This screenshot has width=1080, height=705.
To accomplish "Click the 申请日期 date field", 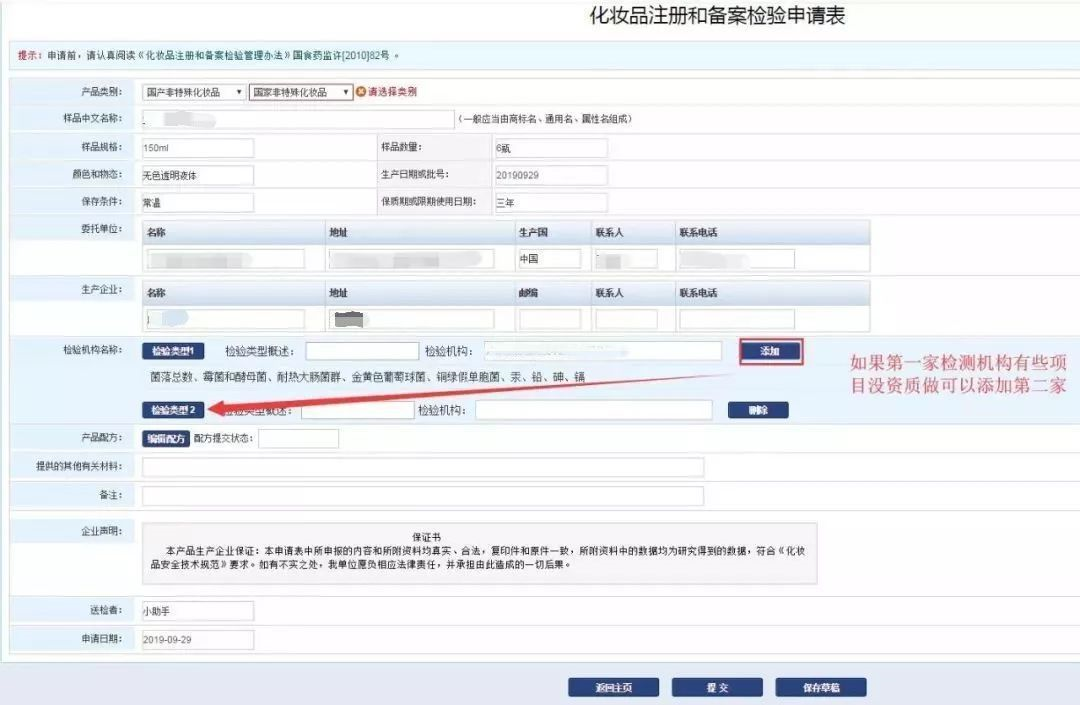I will tap(197, 640).
